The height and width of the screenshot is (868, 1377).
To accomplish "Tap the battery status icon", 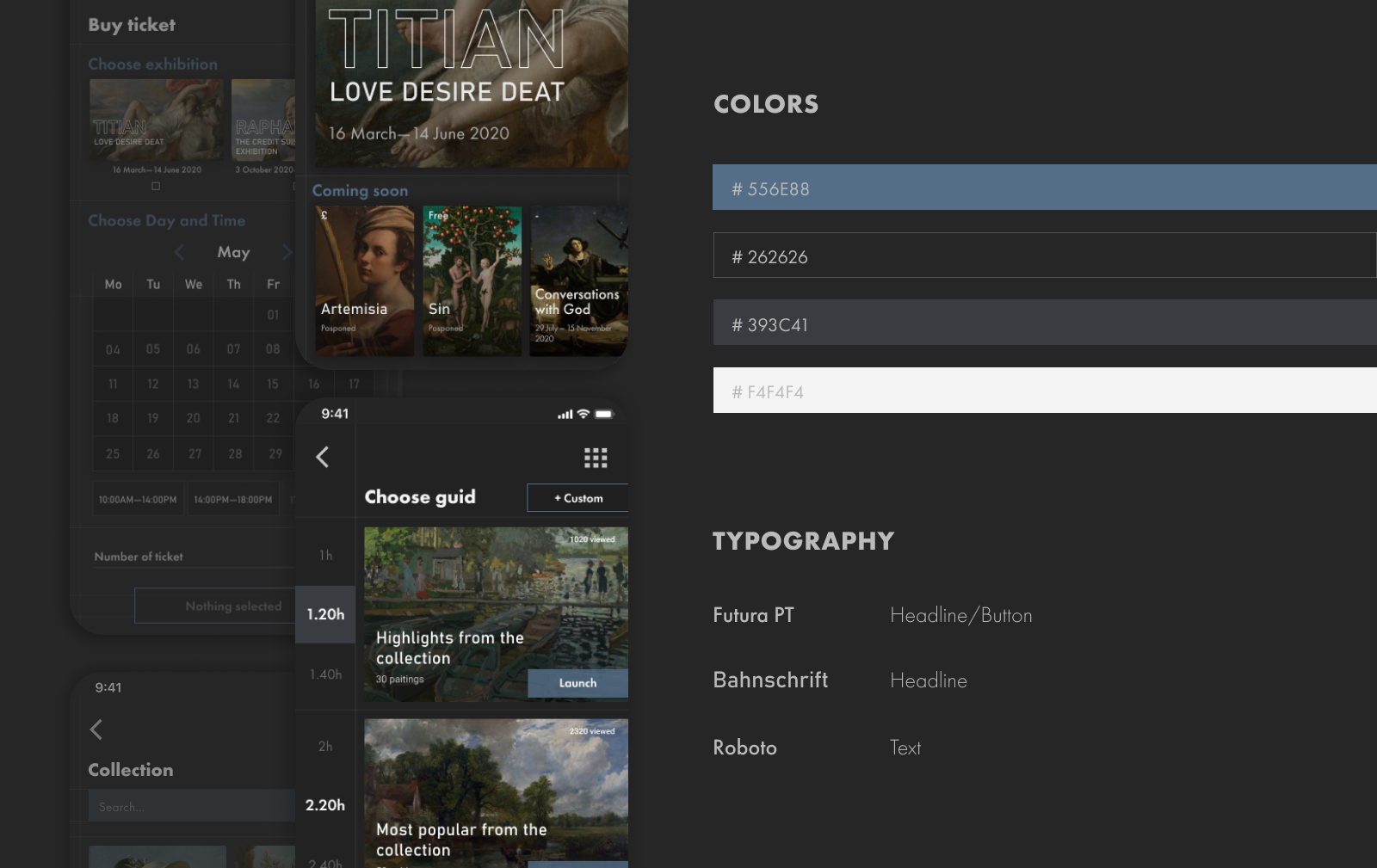I will pos(604,414).
